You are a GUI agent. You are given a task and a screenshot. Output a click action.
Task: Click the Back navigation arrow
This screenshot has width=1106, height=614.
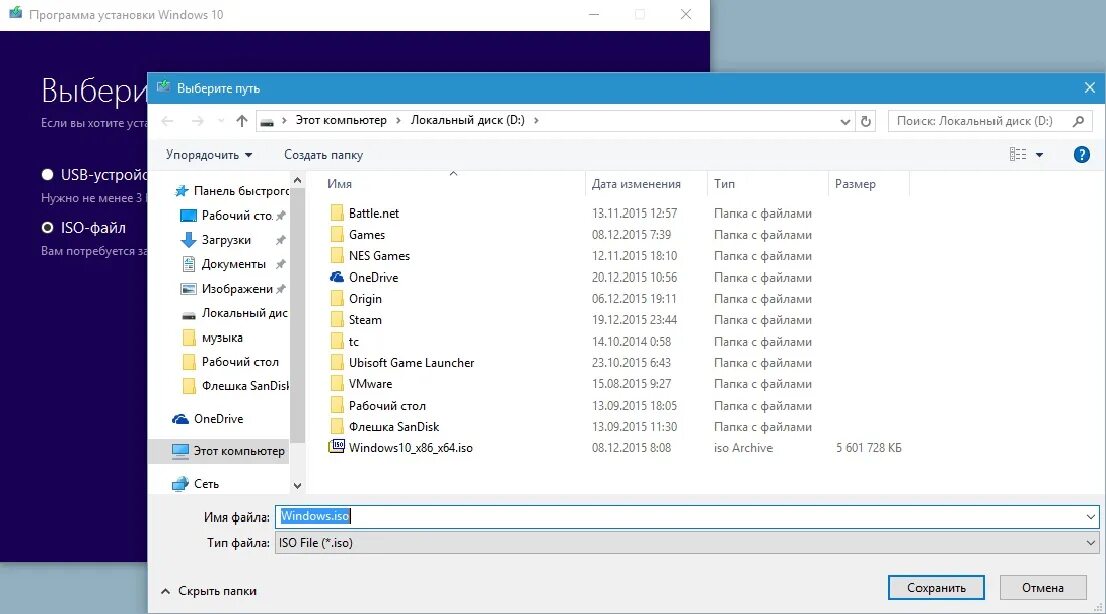[167, 121]
